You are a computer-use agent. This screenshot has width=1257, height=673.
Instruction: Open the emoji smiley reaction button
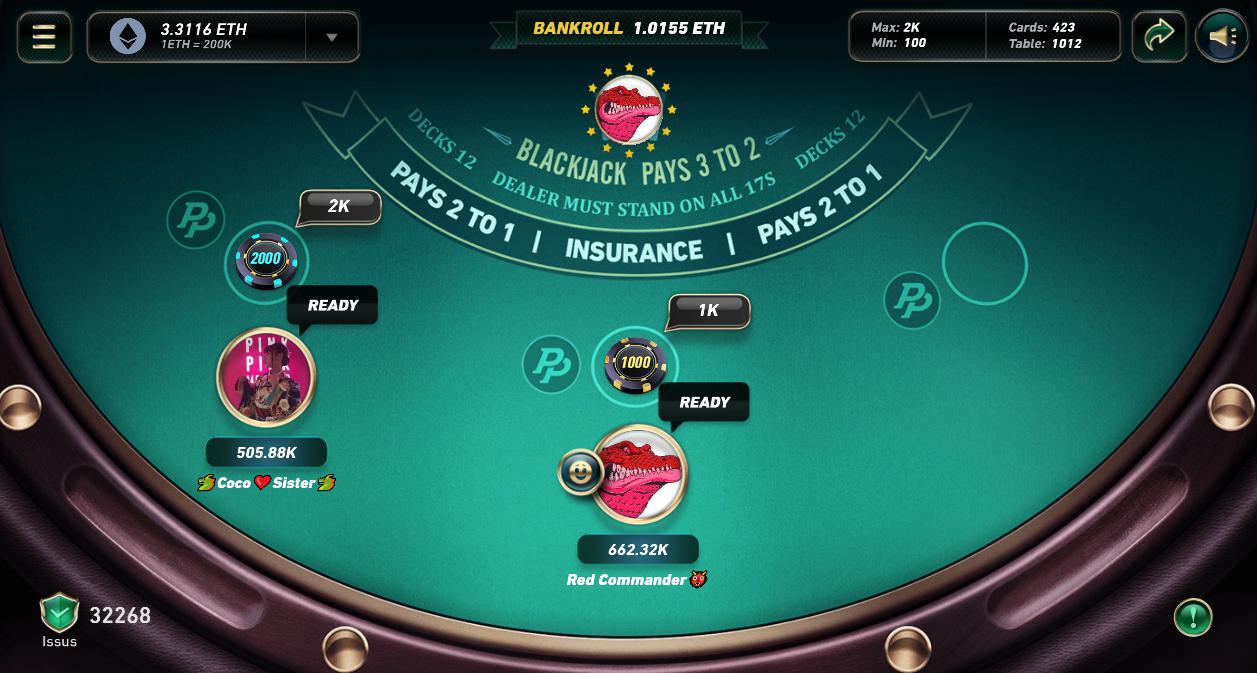coord(580,472)
